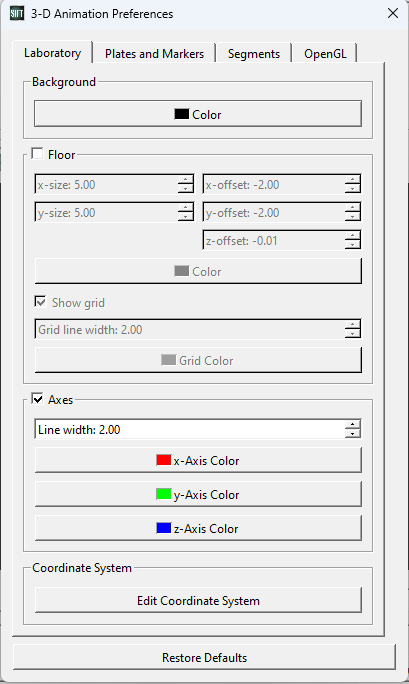
Task: Uncheck the Axes checkbox
Action: pyautogui.click(x=37, y=399)
